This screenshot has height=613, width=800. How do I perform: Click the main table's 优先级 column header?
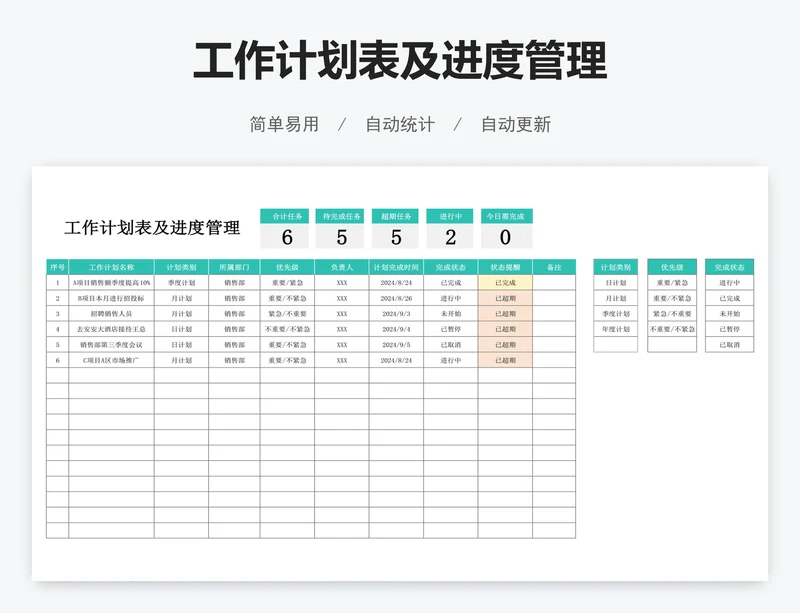(287, 267)
